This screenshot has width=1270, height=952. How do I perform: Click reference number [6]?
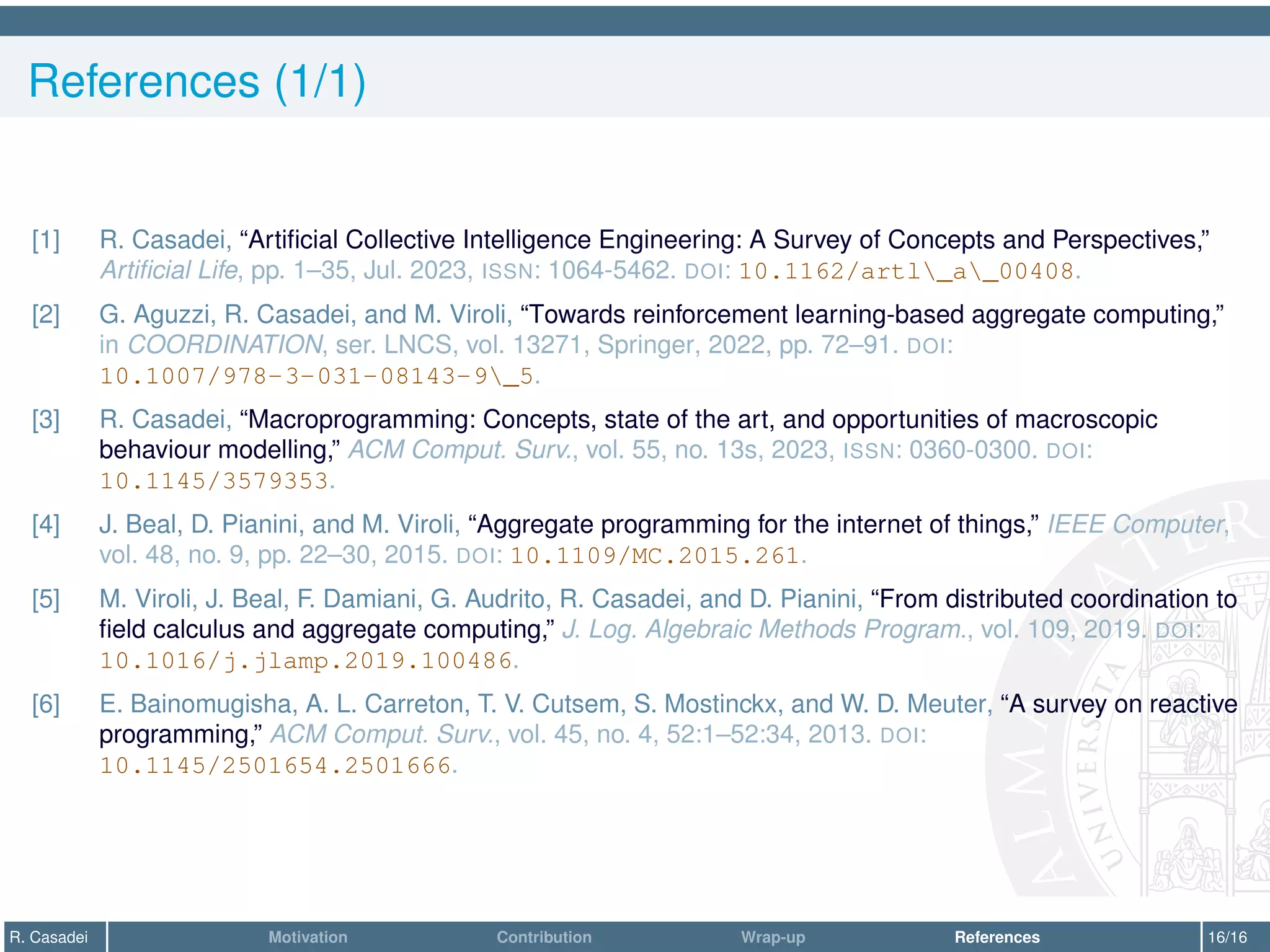[x=46, y=704]
